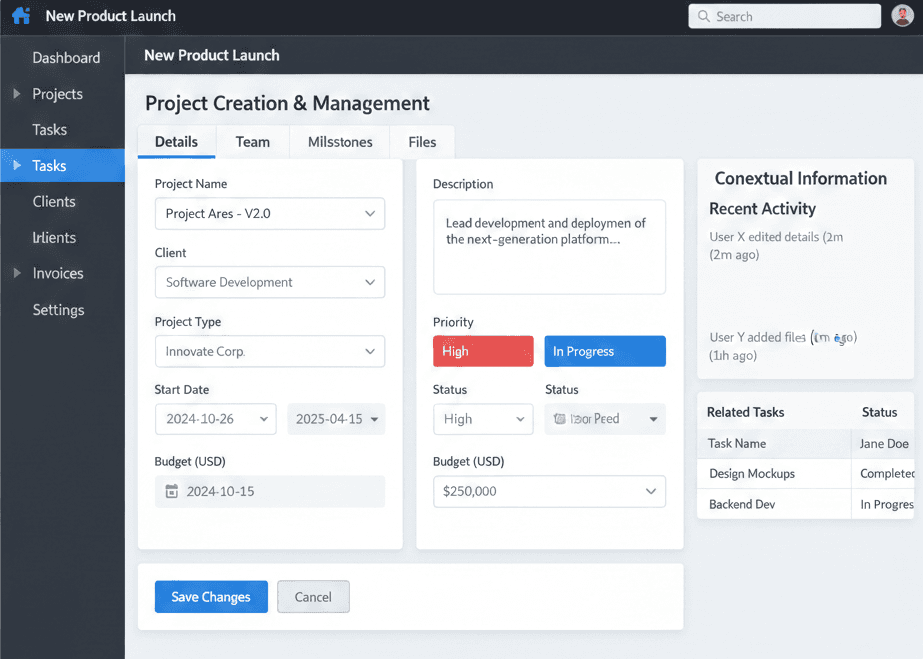This screenshot has height=659, width=923.
Task: Click the magnifier icon in search box
Action: coord(703,16)
